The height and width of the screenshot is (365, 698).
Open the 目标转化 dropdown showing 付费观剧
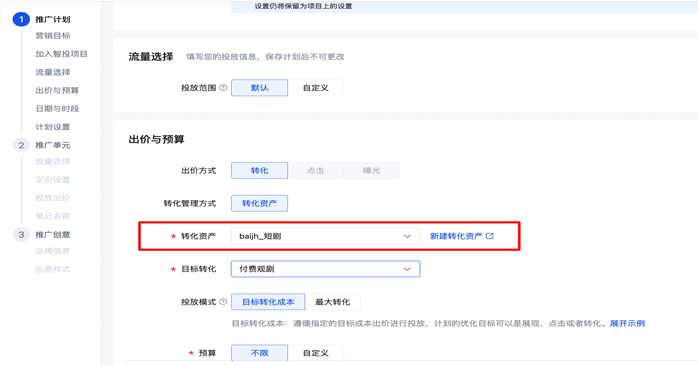tap(325, 269)
